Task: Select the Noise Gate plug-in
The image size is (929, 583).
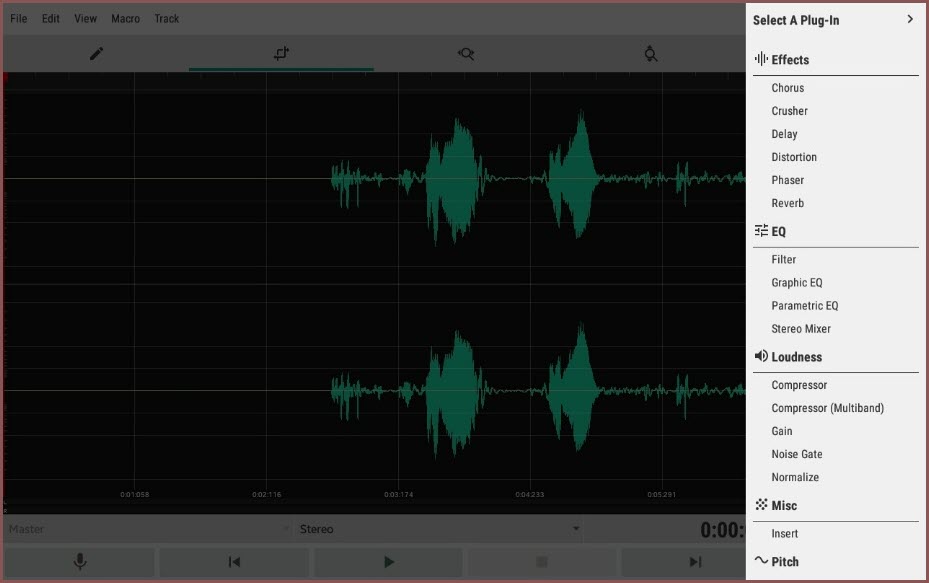Action: pyautogui.click(x=797, y=454)
